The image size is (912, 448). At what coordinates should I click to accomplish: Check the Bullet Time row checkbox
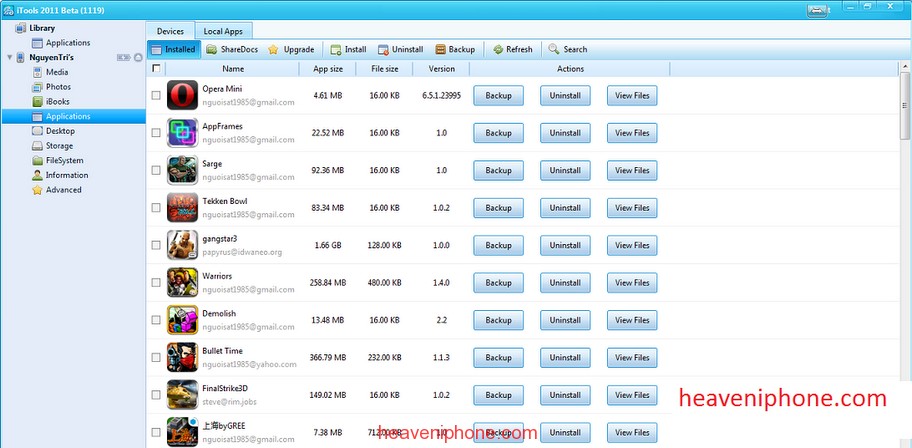[x=156, y=357]
